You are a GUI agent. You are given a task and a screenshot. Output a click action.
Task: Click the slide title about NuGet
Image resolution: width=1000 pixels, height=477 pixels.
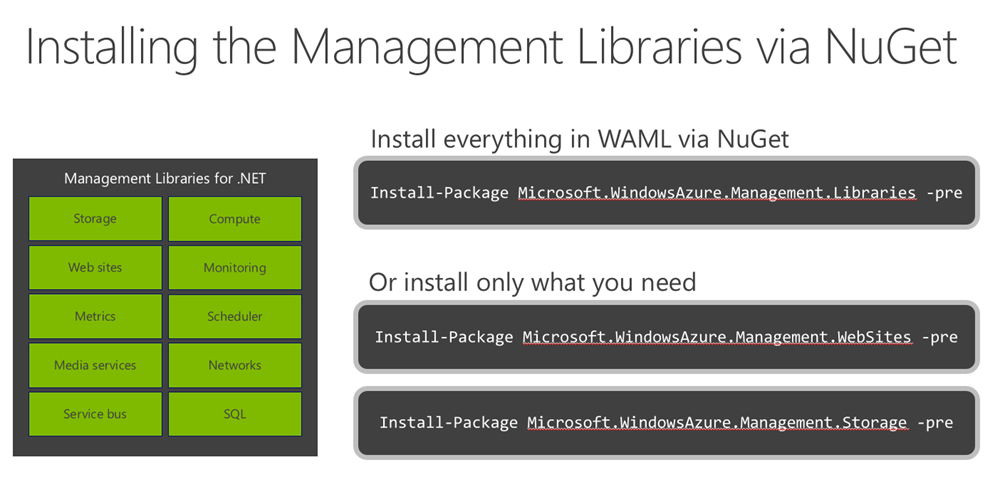491,47
